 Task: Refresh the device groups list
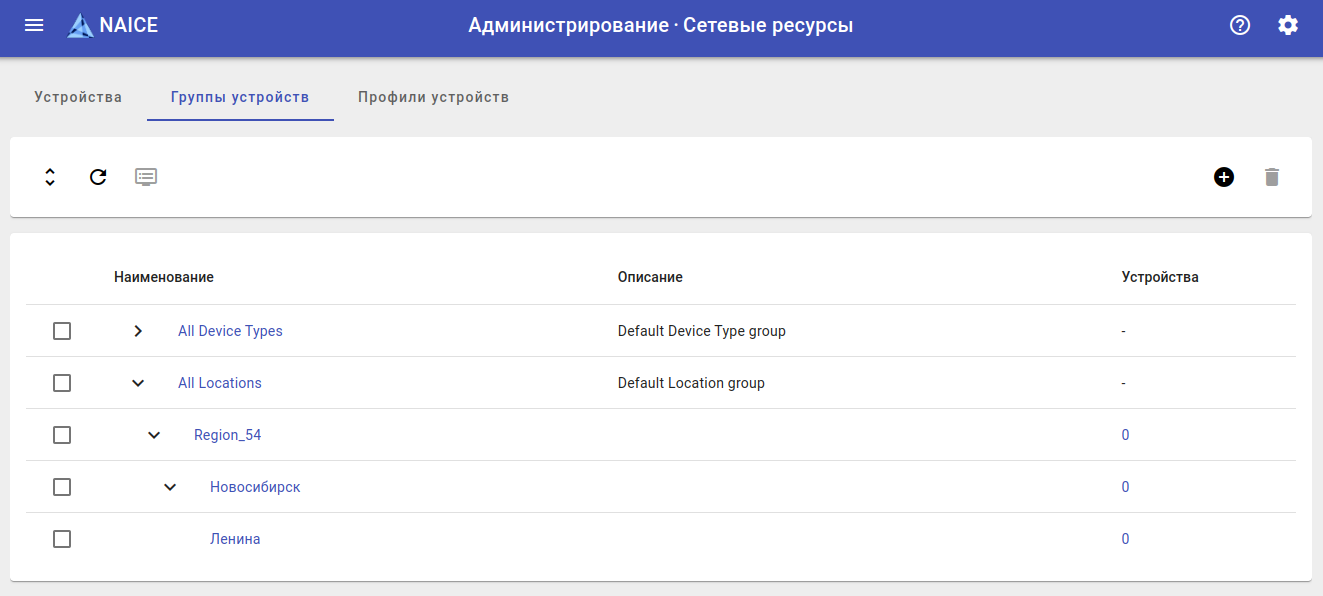98,177
